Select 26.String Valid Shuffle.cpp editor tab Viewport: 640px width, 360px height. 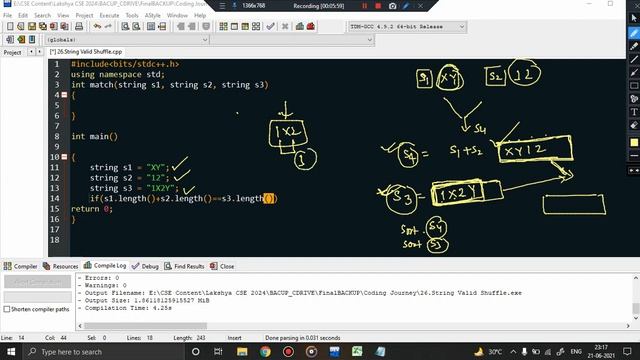click(86, 52)
